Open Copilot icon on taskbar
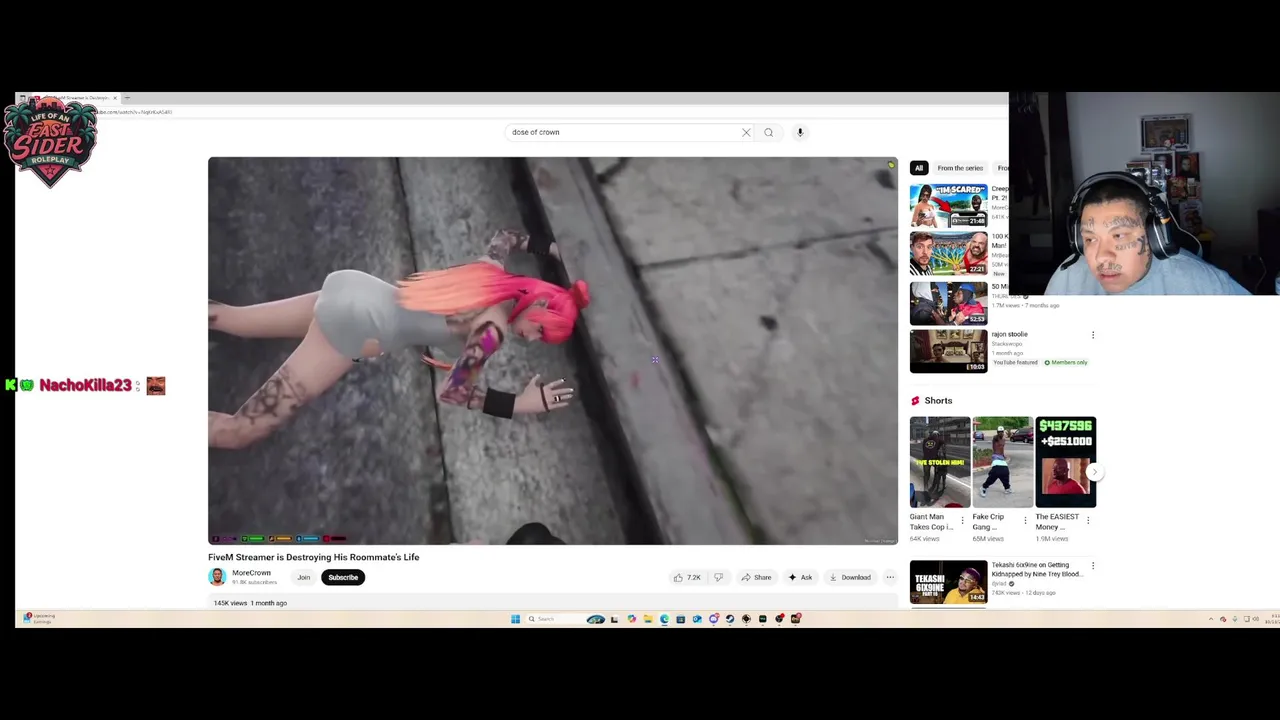1280x720 pixels. coord(631,619)
